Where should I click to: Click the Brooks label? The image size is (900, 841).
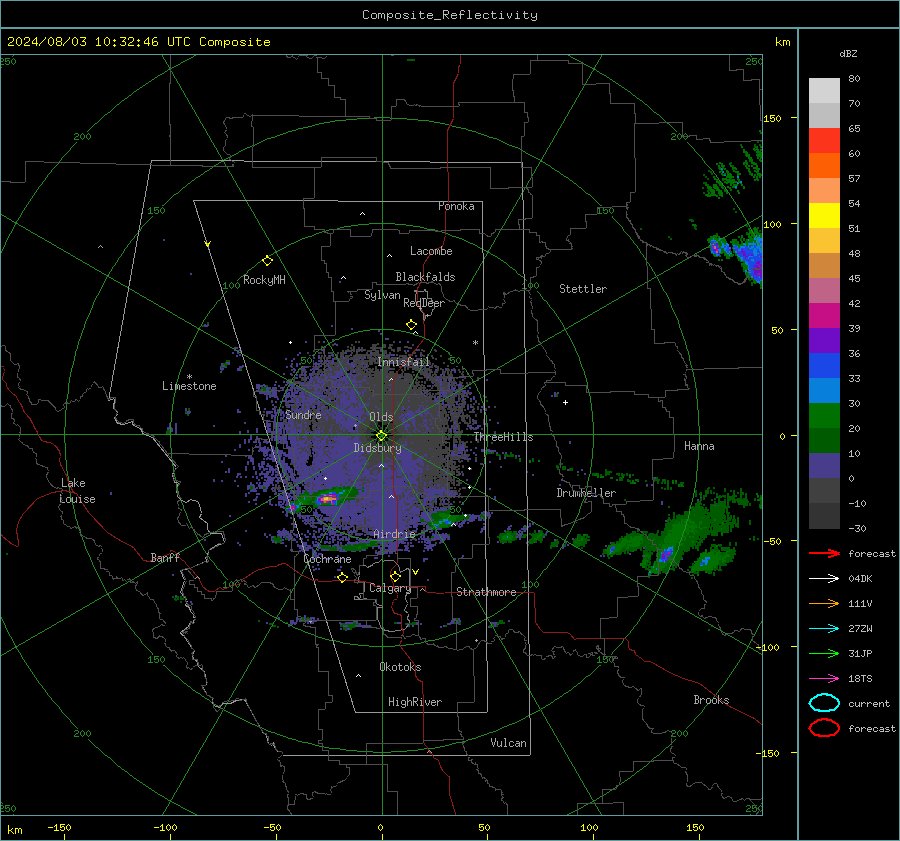point(711,700)
